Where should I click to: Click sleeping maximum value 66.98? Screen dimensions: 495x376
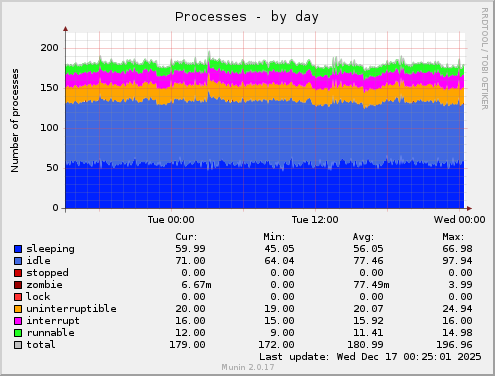pos(457,249)
